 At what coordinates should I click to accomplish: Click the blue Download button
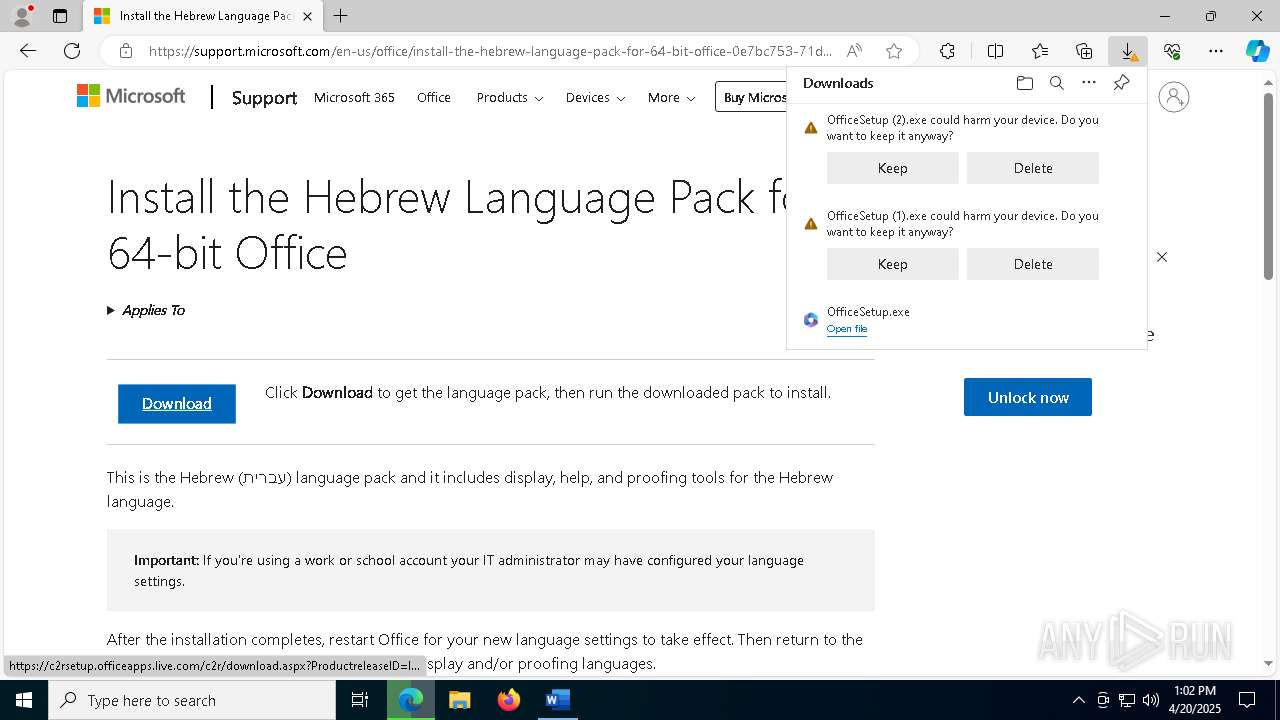click(x=177, y=404)
